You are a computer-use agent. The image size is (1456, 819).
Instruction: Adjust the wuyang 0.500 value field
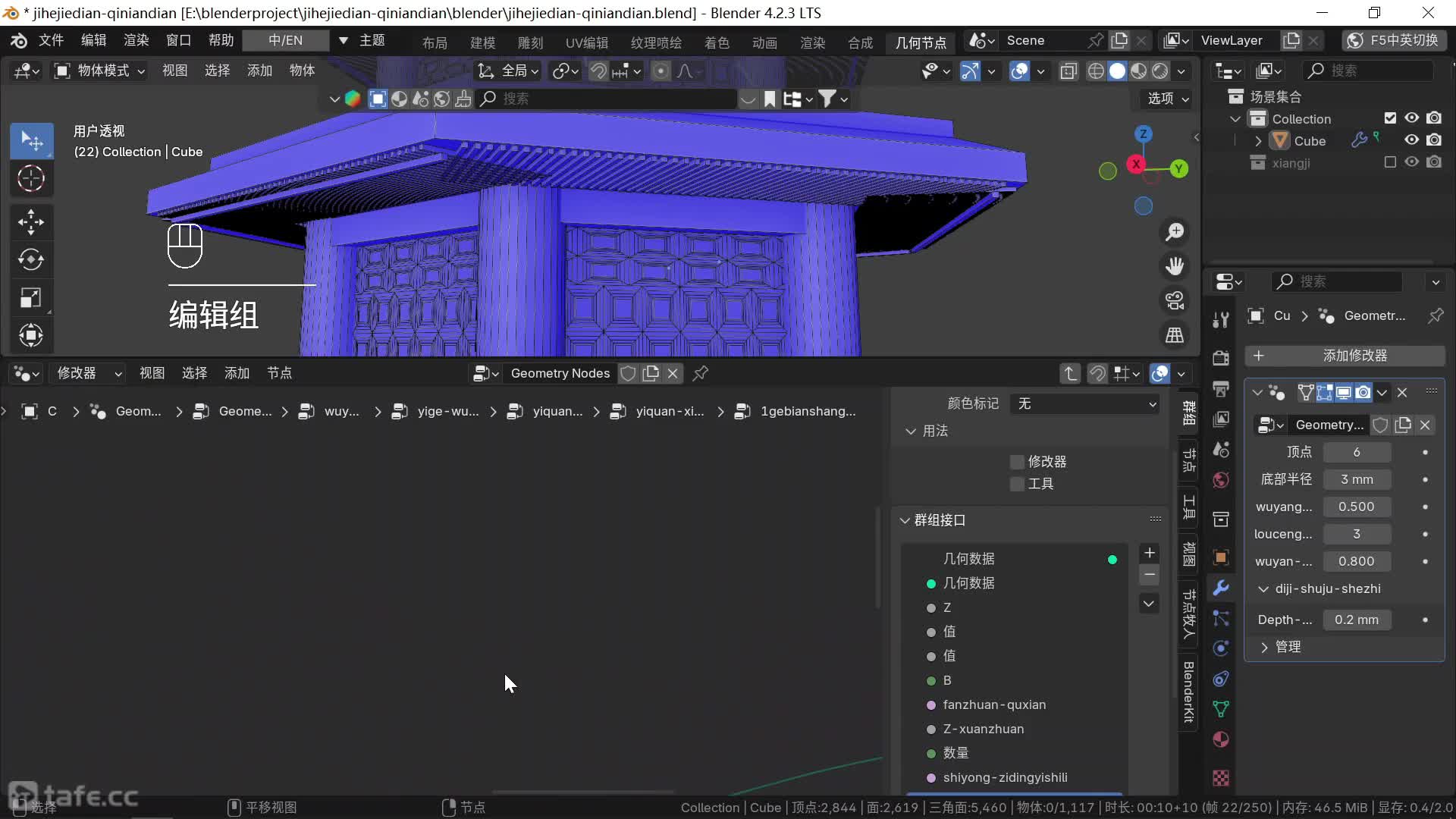click(1356, 507)
